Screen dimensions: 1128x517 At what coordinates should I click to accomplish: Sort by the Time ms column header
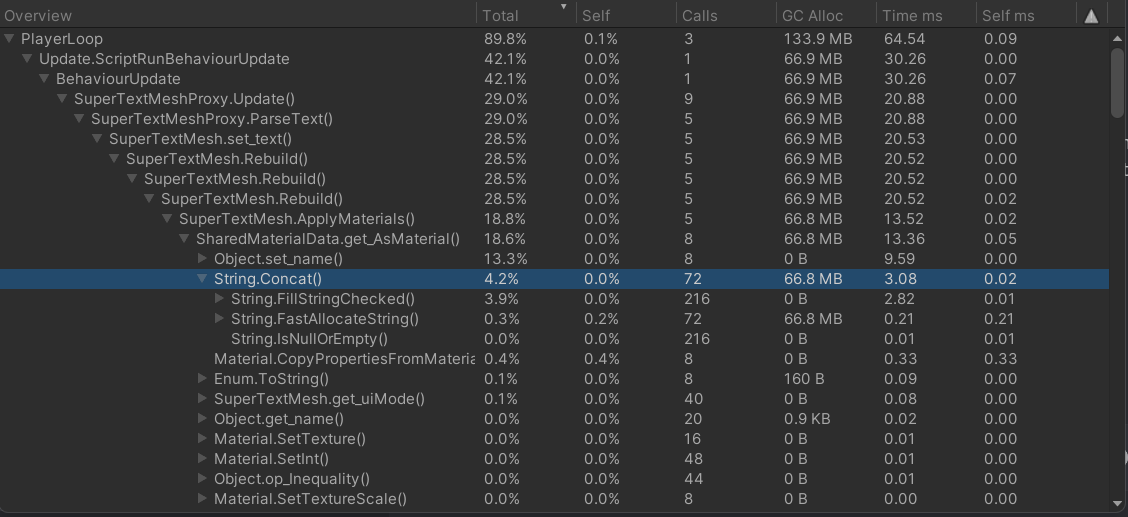927,15
